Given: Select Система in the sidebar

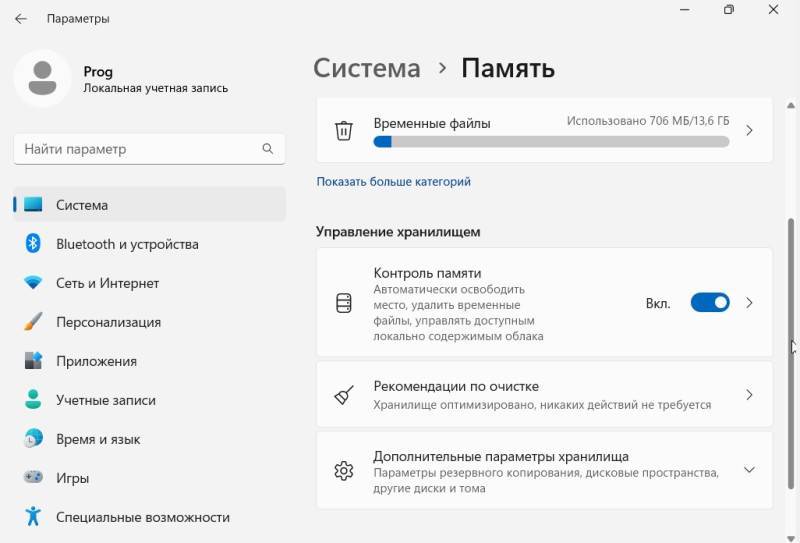Looking at the screenshot, I should (82, 205).
